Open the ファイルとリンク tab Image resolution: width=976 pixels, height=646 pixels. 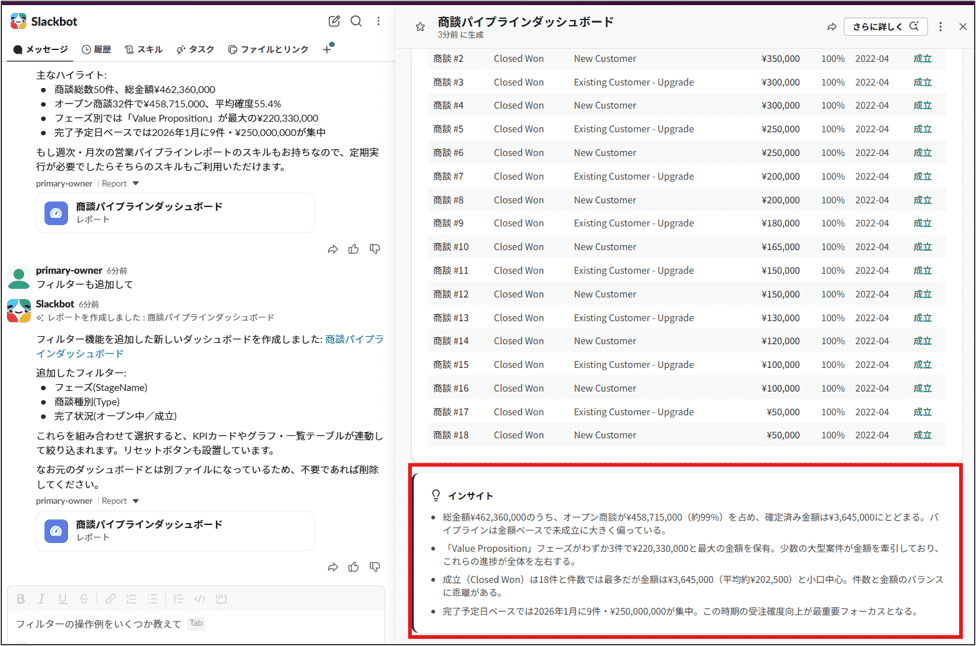point(268,49)
